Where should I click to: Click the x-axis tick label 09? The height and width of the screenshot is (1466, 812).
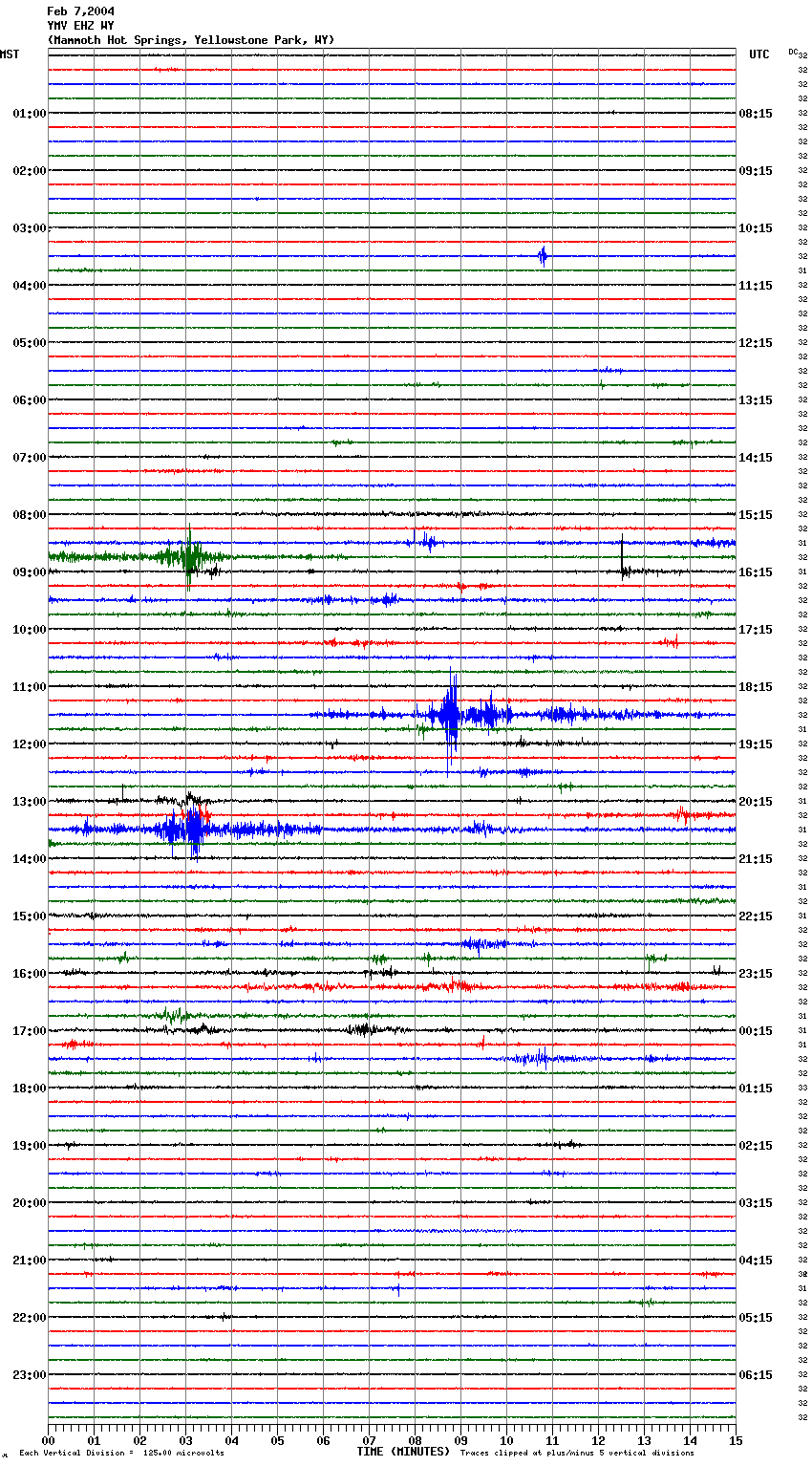point(460,1440)
